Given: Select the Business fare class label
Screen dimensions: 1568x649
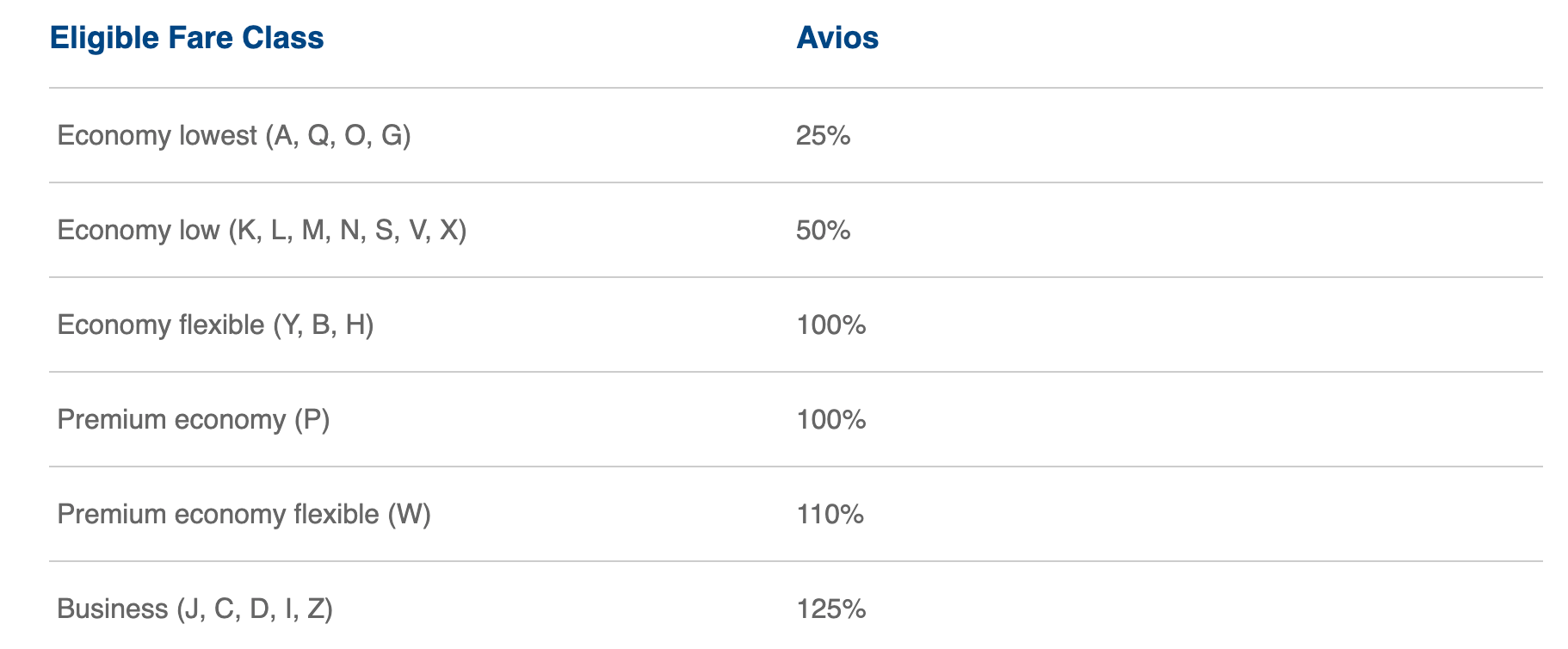Looking at the screenshot, I should (112, 609).
